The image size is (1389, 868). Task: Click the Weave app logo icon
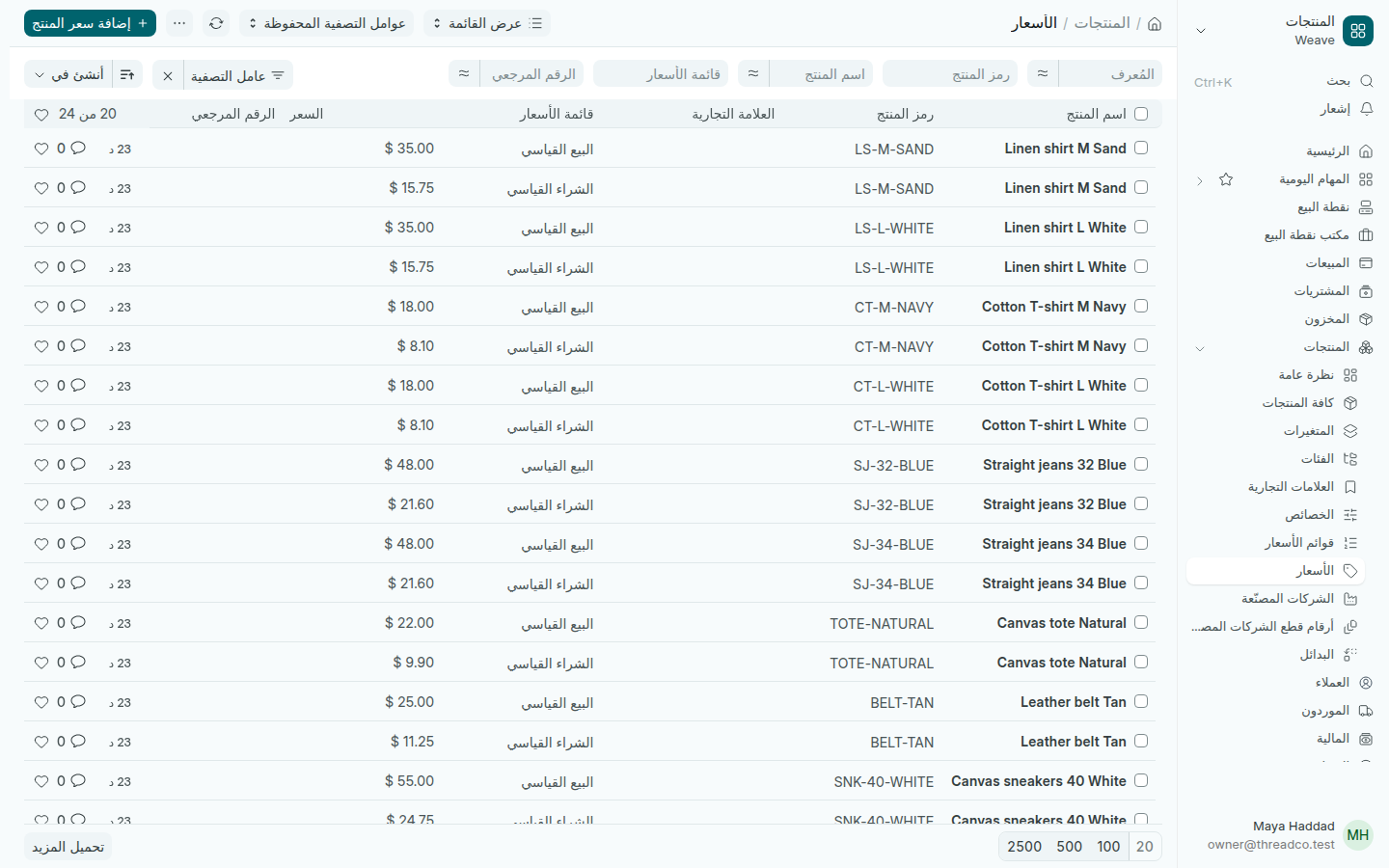[x=1358, y=31]
